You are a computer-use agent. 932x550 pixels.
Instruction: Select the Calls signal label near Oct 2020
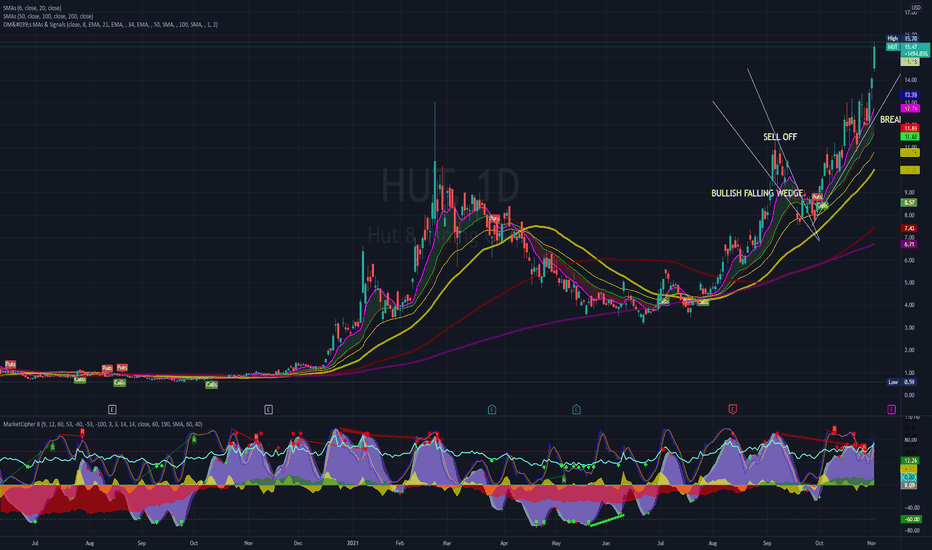point(212,385)
